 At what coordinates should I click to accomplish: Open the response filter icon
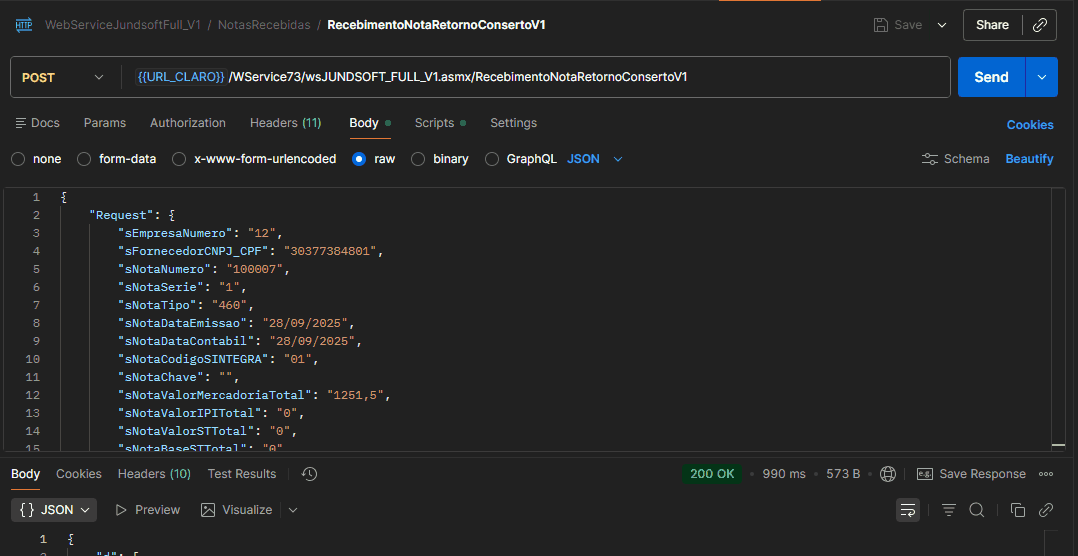click(948, 510)
